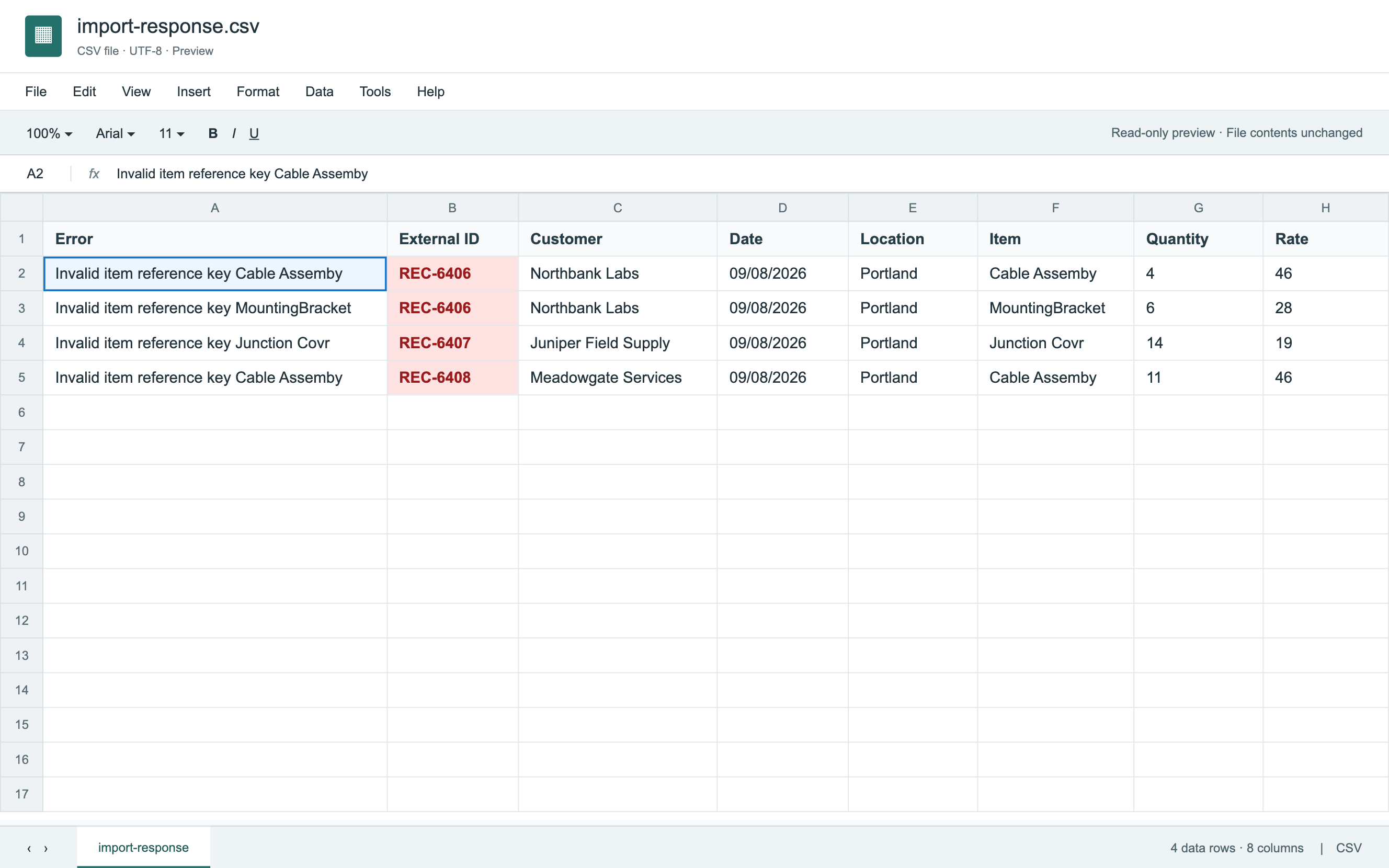Click the next sheet arrow
The image size is (1389, 868).
(x=46, y=848)
